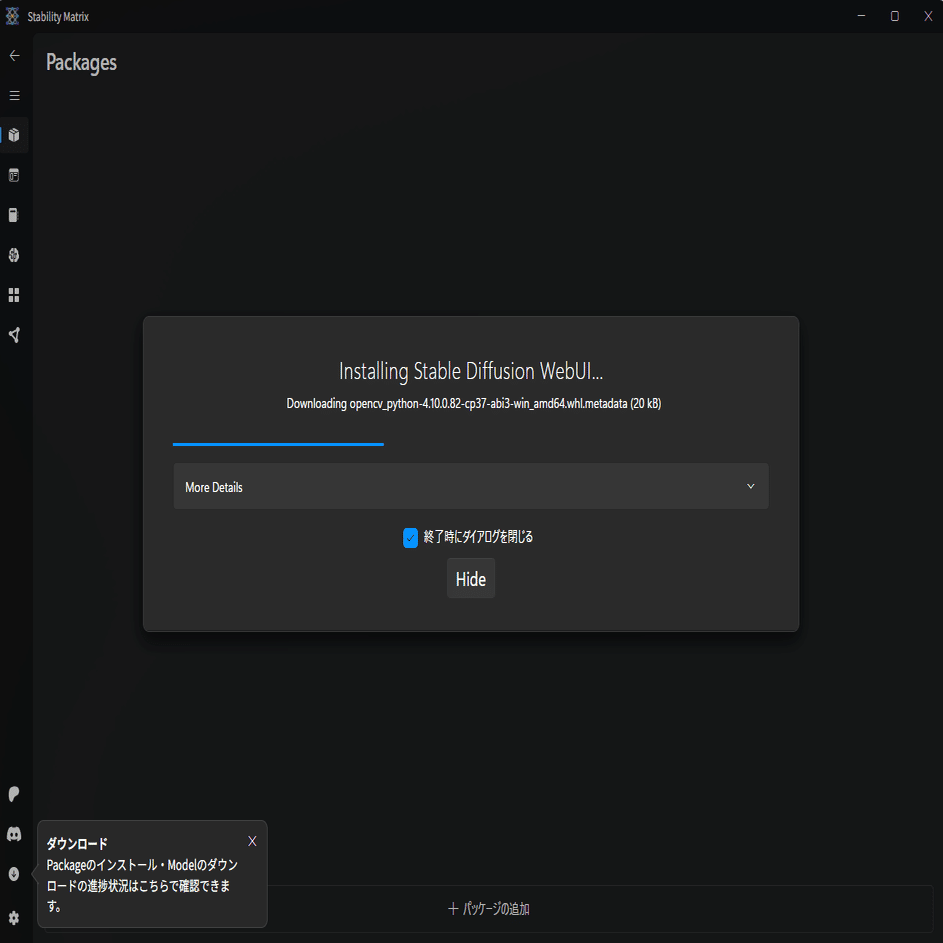The width and height of the screenshot is (943, 943).
Task: Click the Packages page heading
Action: [81, 63]
